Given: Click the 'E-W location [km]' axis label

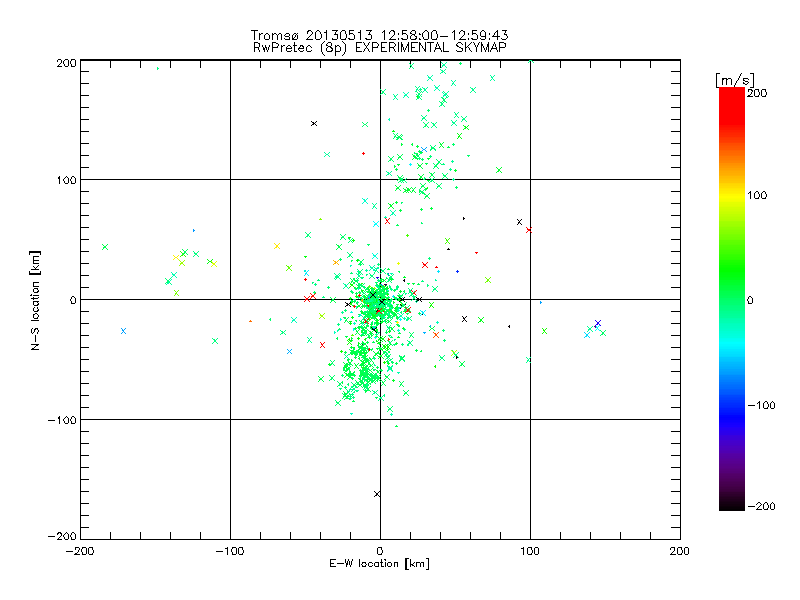Looking at the screenshot, I should tap(379, 564).
